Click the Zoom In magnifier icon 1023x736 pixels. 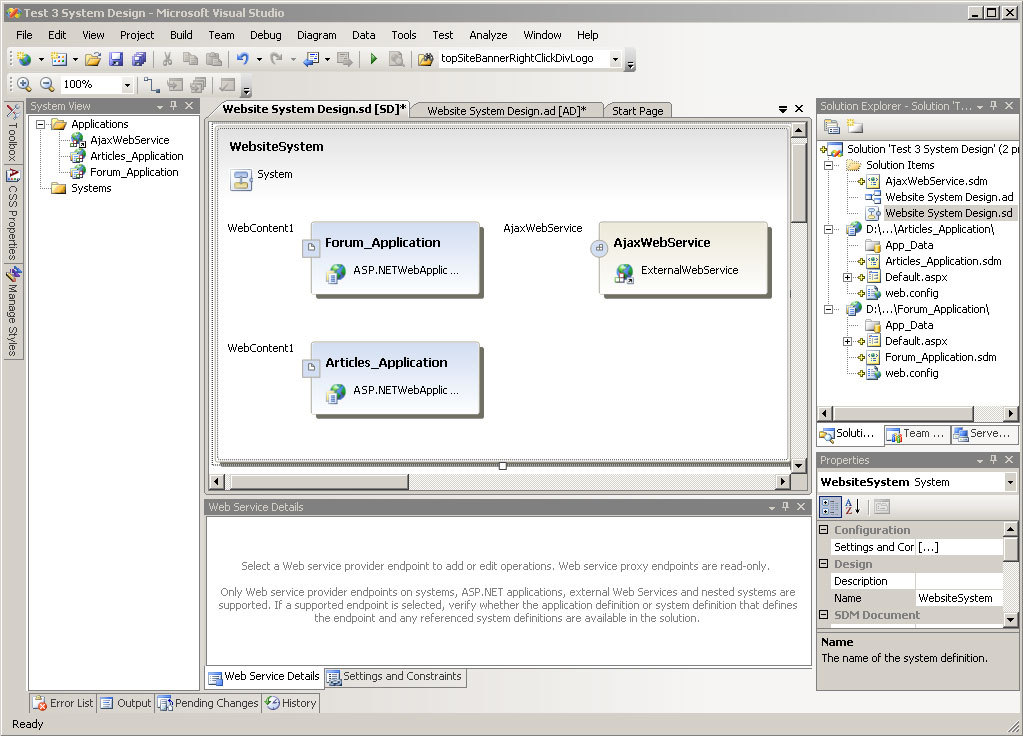[24, 84]
